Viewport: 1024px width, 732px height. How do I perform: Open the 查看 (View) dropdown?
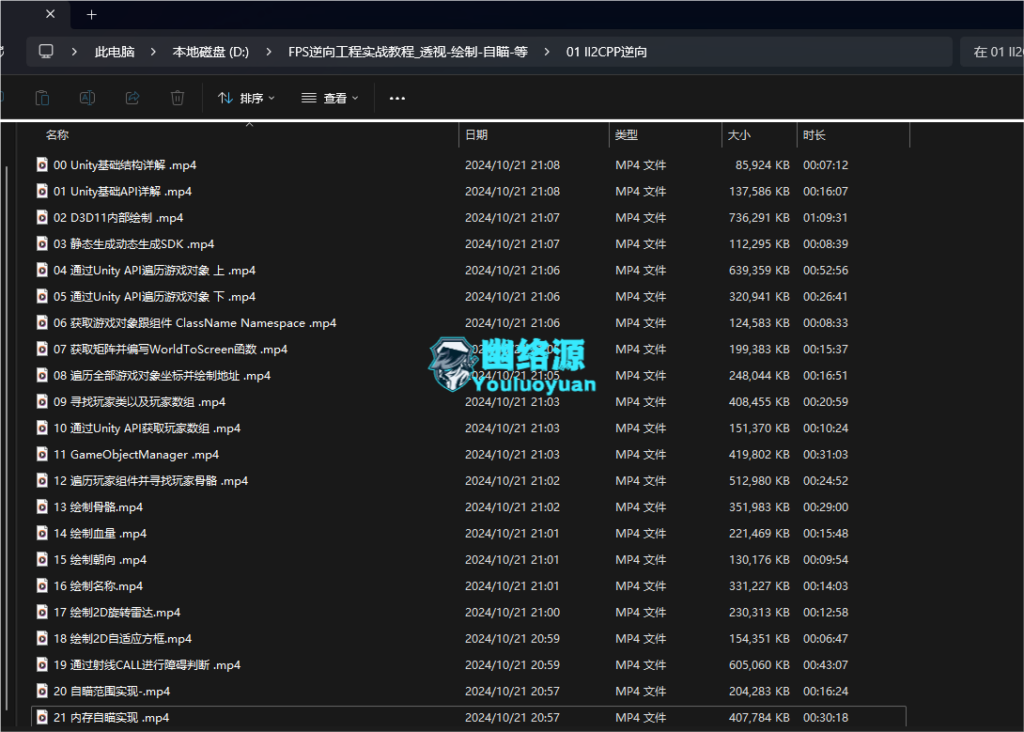tap(330, 98)
